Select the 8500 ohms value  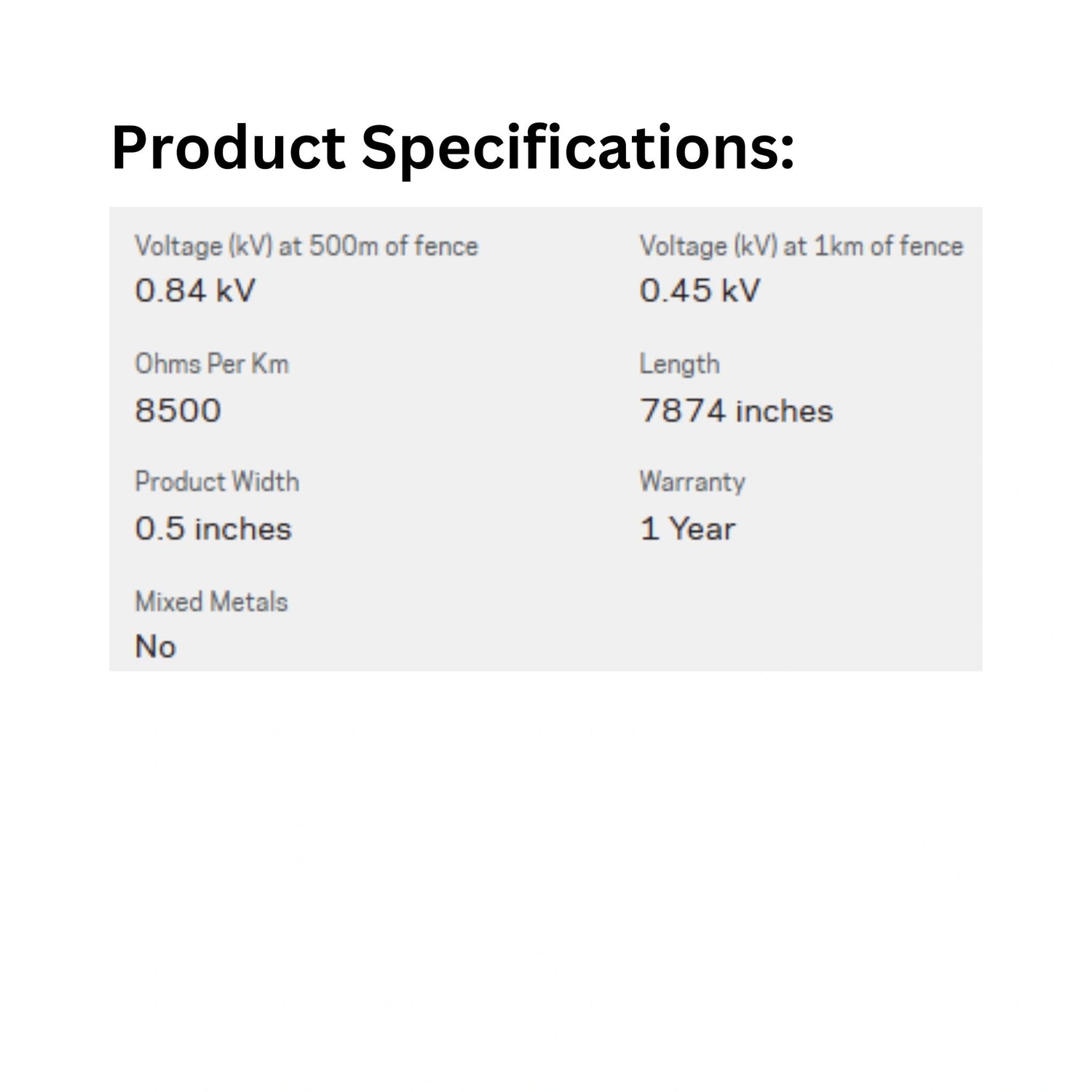[x=178, y=411]
